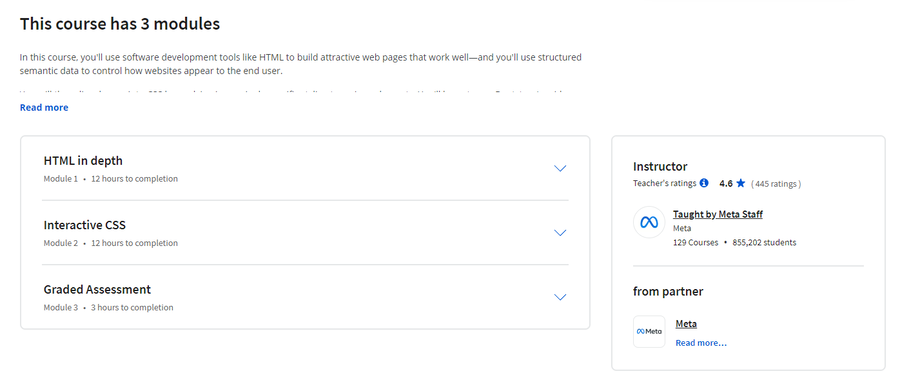Click the Instructor heading

pyautogui.click(x=660, y=167)
